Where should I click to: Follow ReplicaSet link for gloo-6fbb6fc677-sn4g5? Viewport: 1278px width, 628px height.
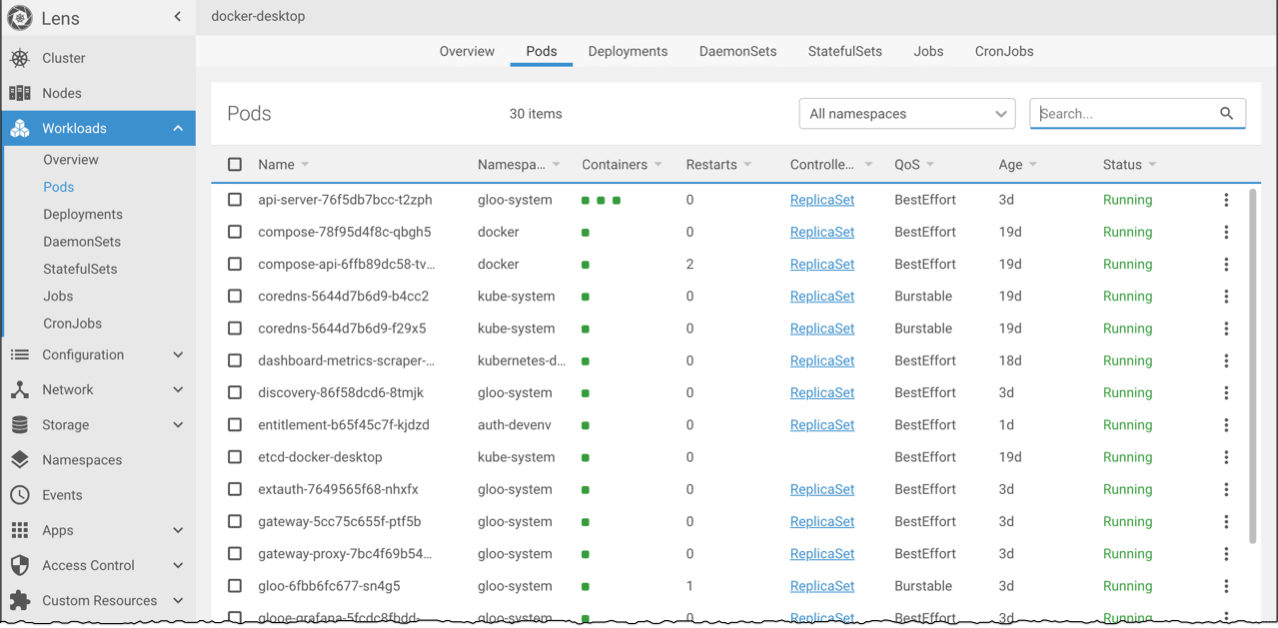click(822, 586)
